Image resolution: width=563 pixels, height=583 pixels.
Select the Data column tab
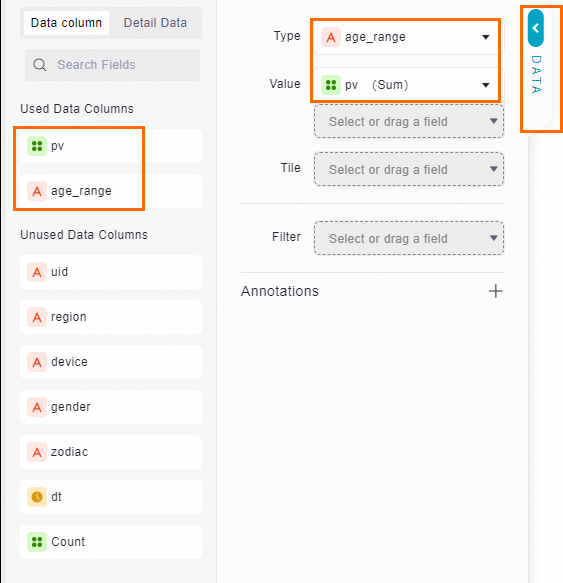click(x=66, y=23)
